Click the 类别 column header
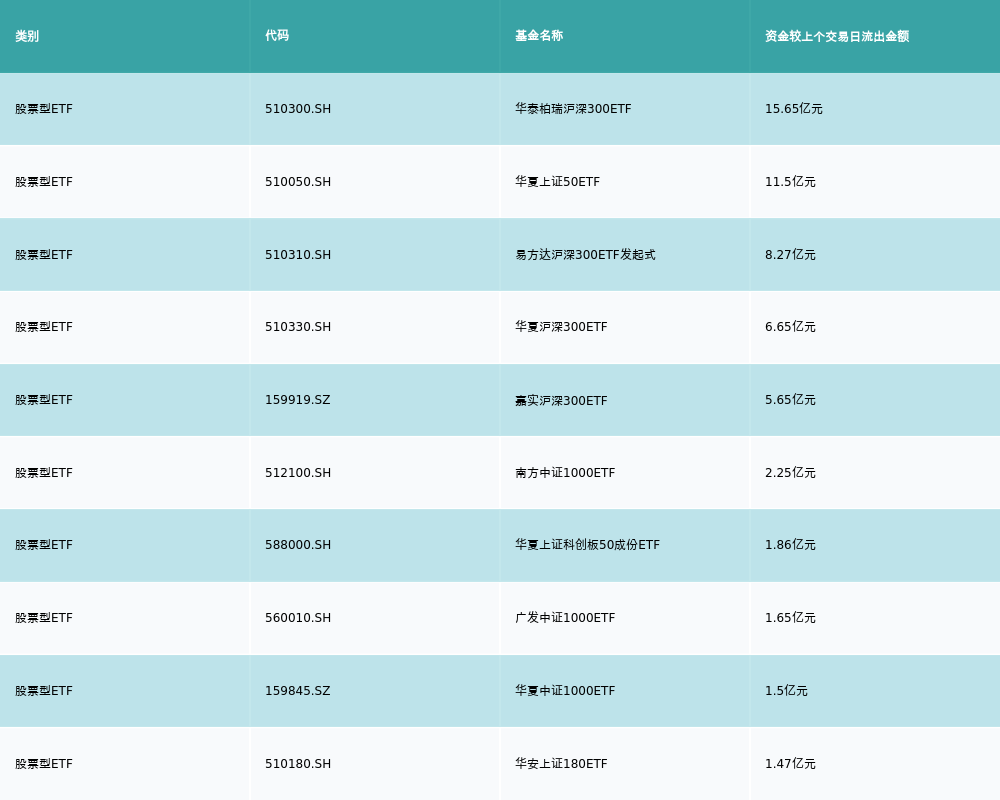This screenshot has height=800, width=1000. click(27, 36)
